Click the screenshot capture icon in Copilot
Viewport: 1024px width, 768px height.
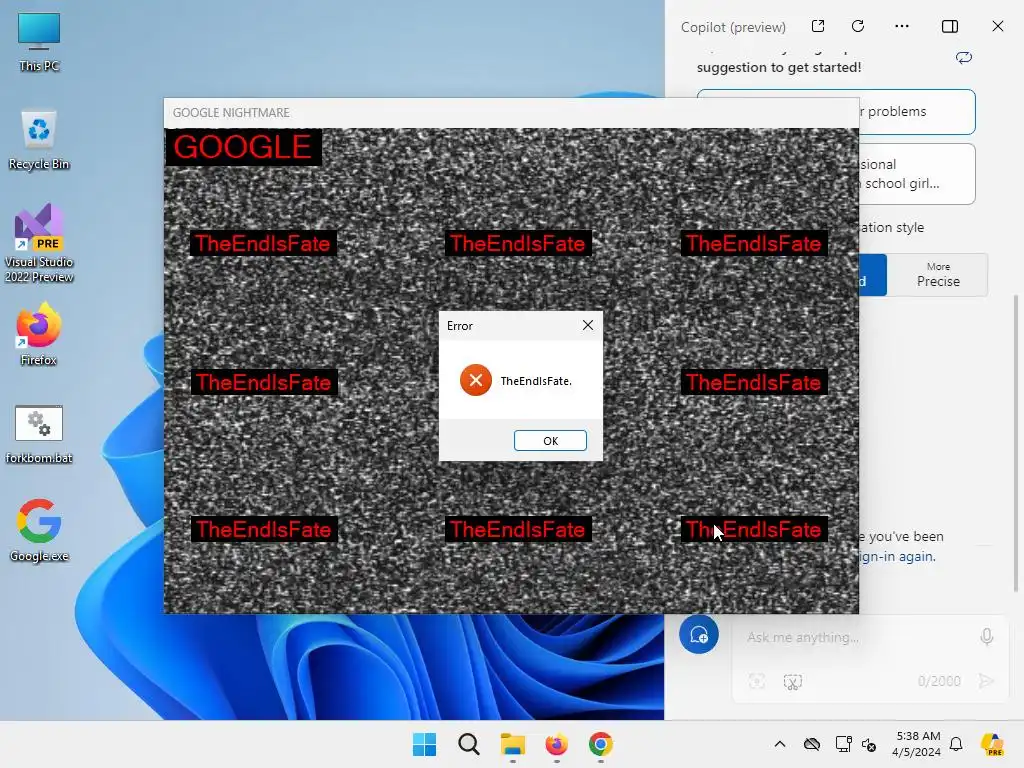point(792,682)
